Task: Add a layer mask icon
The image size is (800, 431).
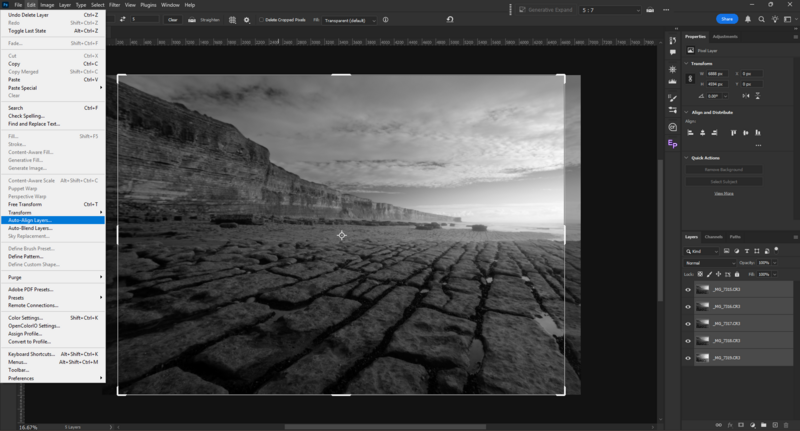Action: pos(741,425)
